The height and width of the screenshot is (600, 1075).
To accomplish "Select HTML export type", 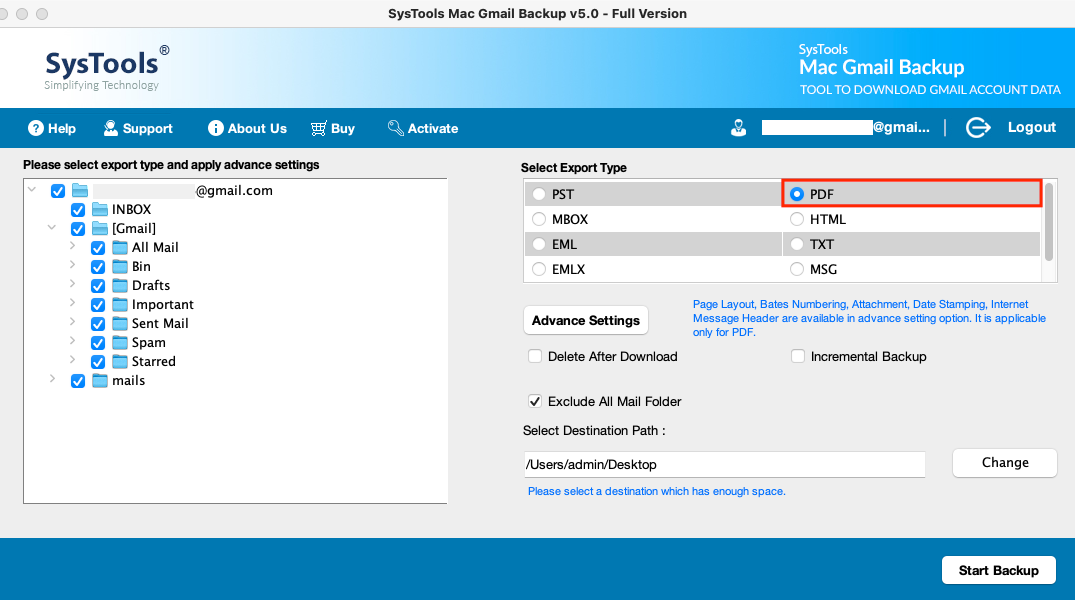I will coord(797,219).
